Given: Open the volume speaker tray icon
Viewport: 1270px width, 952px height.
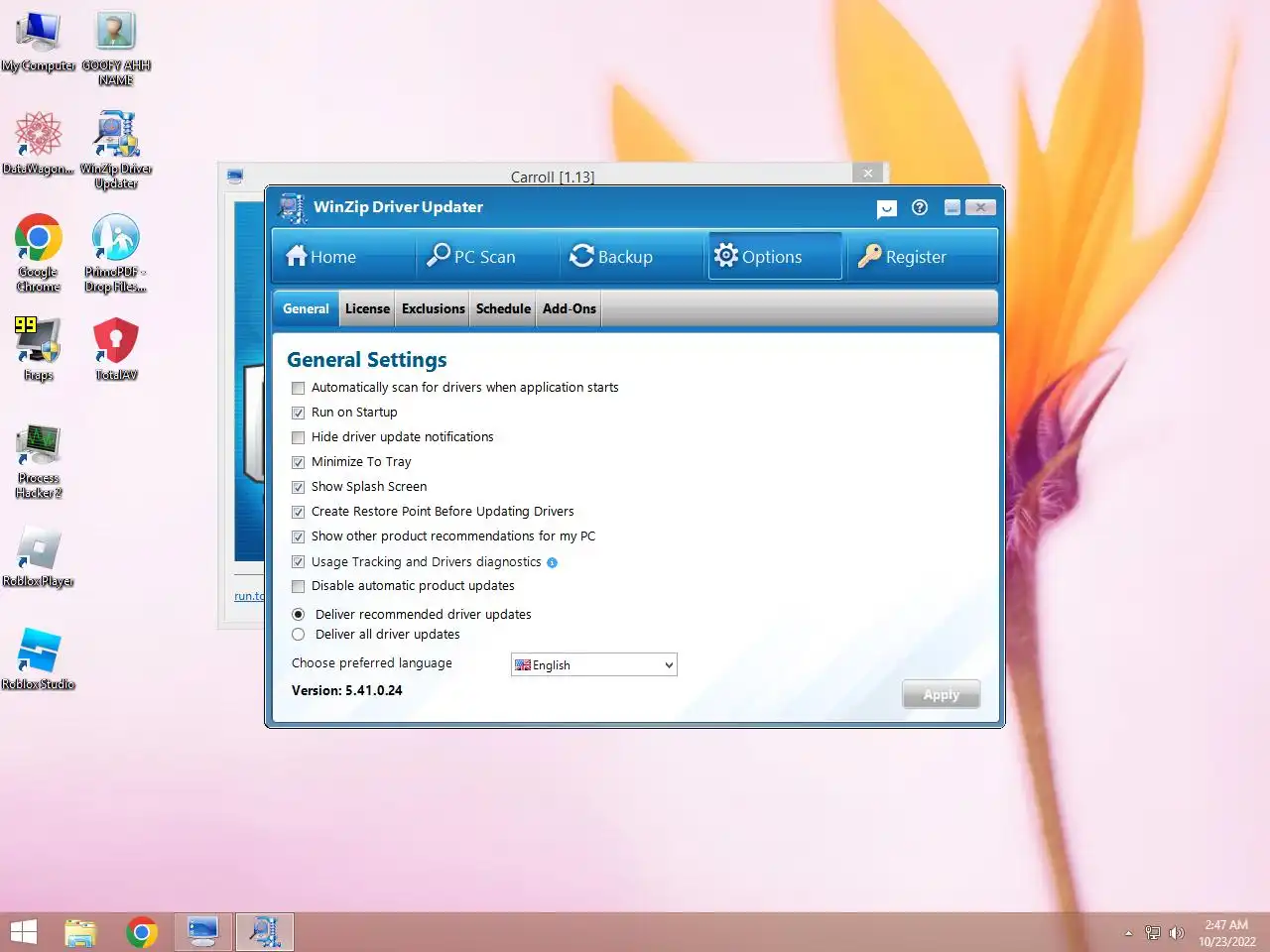Looking at the screenshot, I should point(1177,933).
